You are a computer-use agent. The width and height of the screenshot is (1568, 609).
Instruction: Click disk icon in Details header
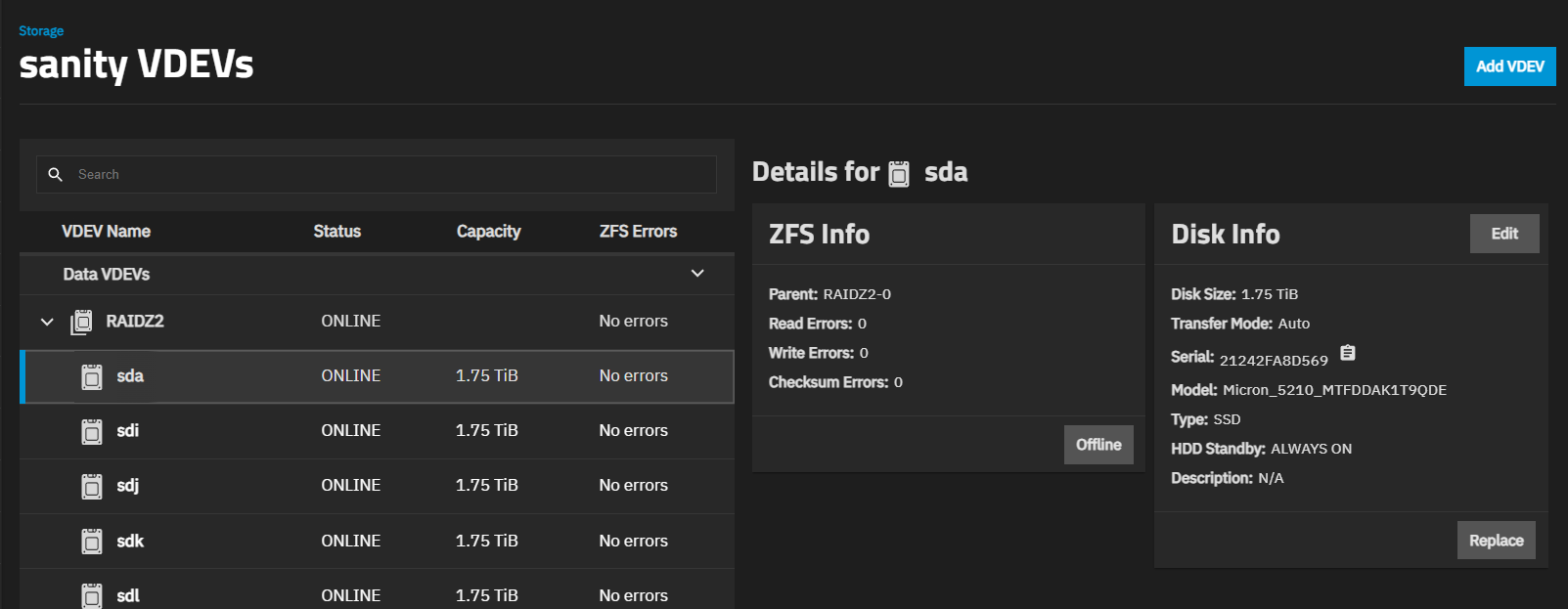coord(899,174)
